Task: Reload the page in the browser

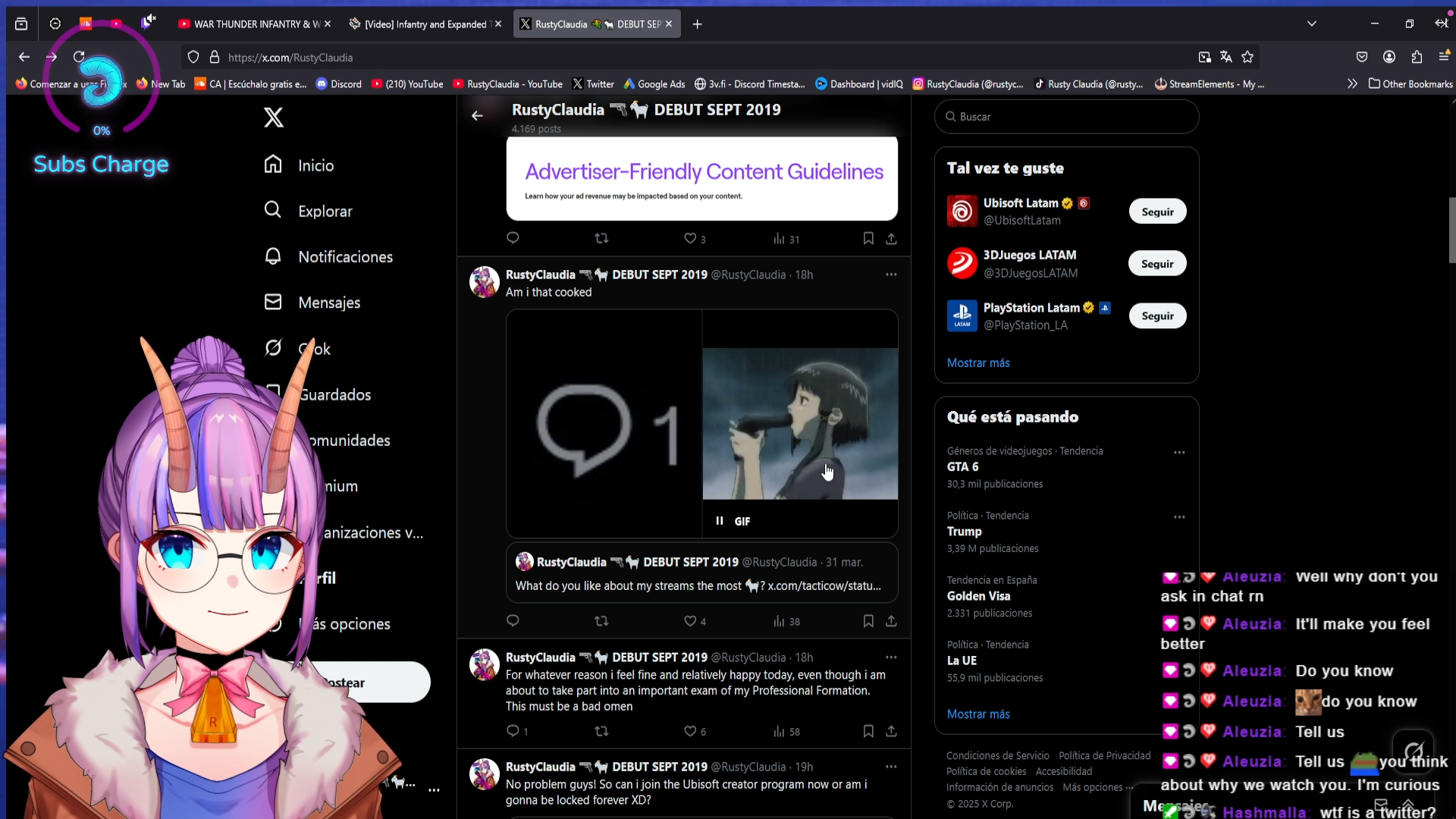Action: point(79,57)
